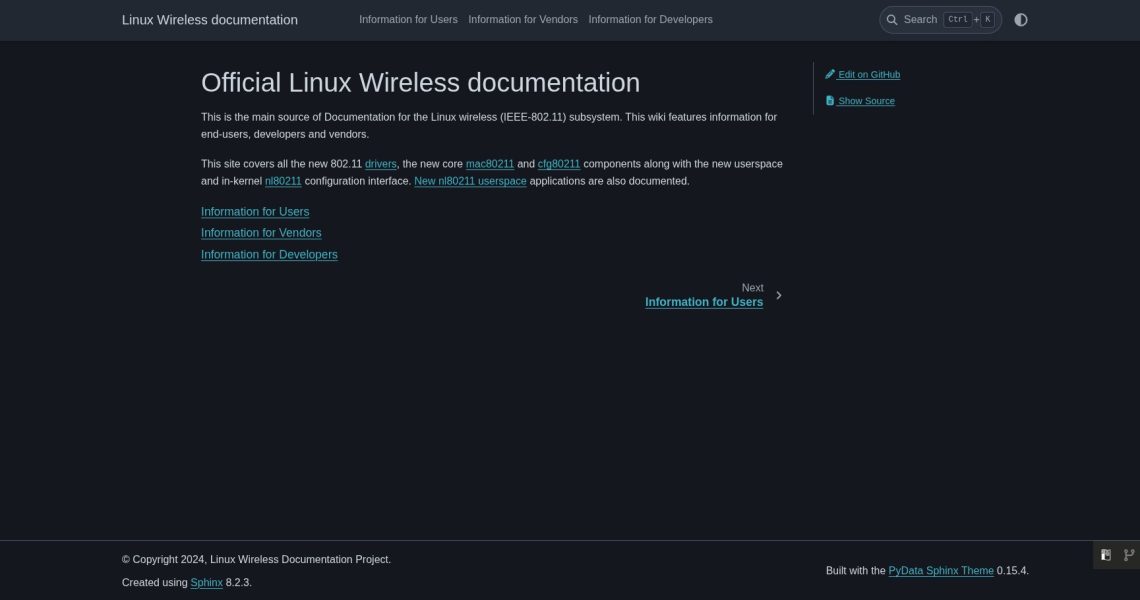
Task: Click the magnifying glass search icon
Action: coord(891,19)
